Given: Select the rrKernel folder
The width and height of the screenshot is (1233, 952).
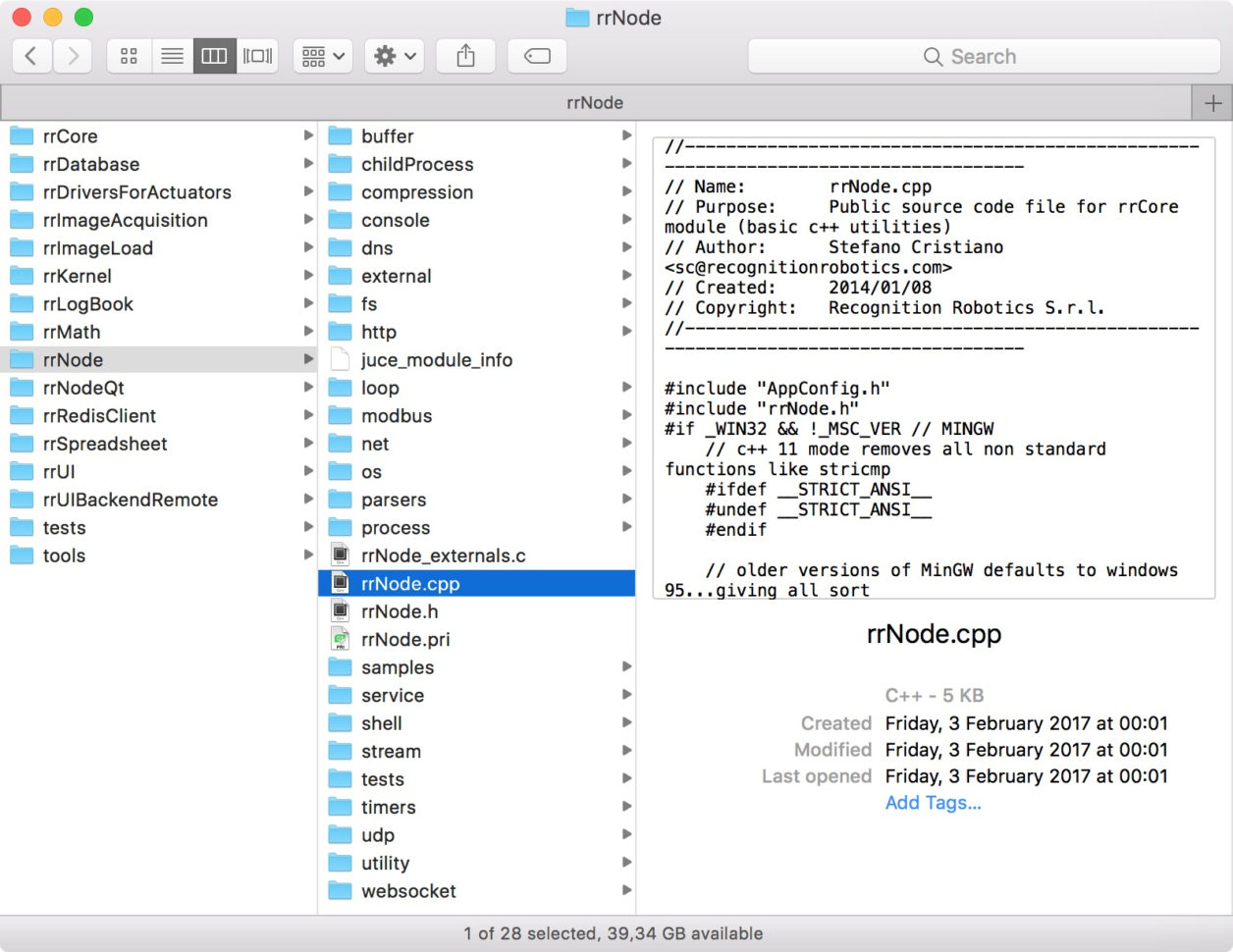Looking at the screenshot, I should coord(158,276).
